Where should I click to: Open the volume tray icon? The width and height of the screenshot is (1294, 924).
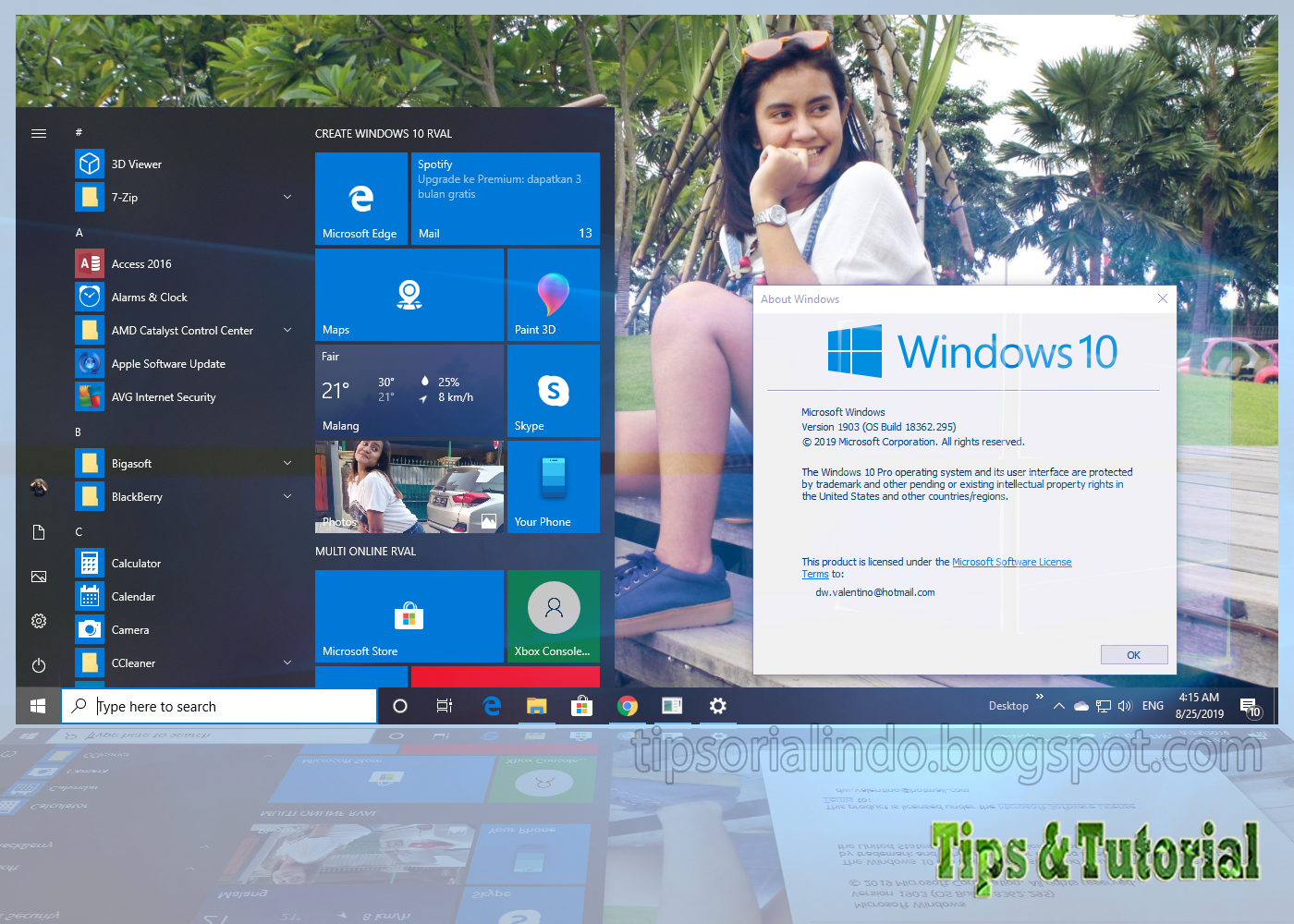tap(1125, 706)
